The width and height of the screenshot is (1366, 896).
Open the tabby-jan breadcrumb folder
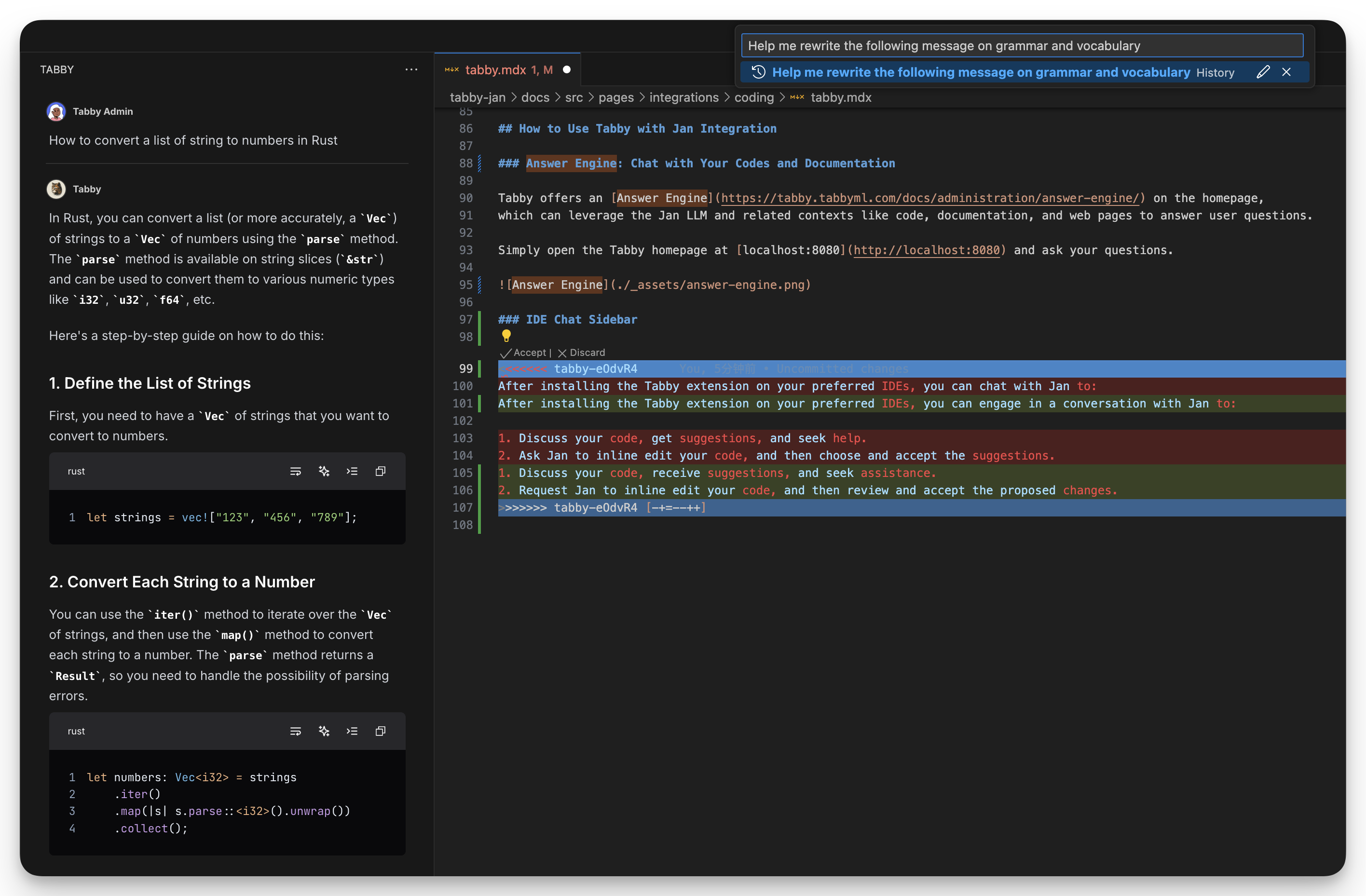tap(478, 97)
